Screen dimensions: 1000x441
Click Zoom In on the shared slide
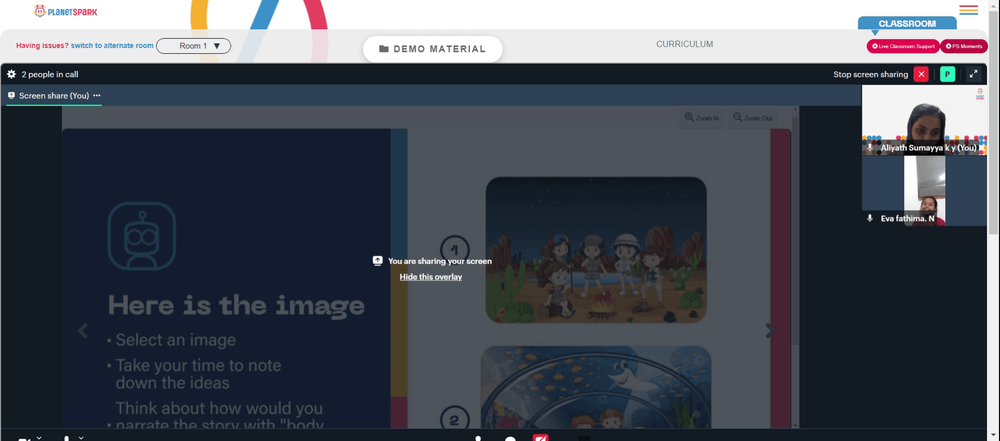click(x=702, y=117)
